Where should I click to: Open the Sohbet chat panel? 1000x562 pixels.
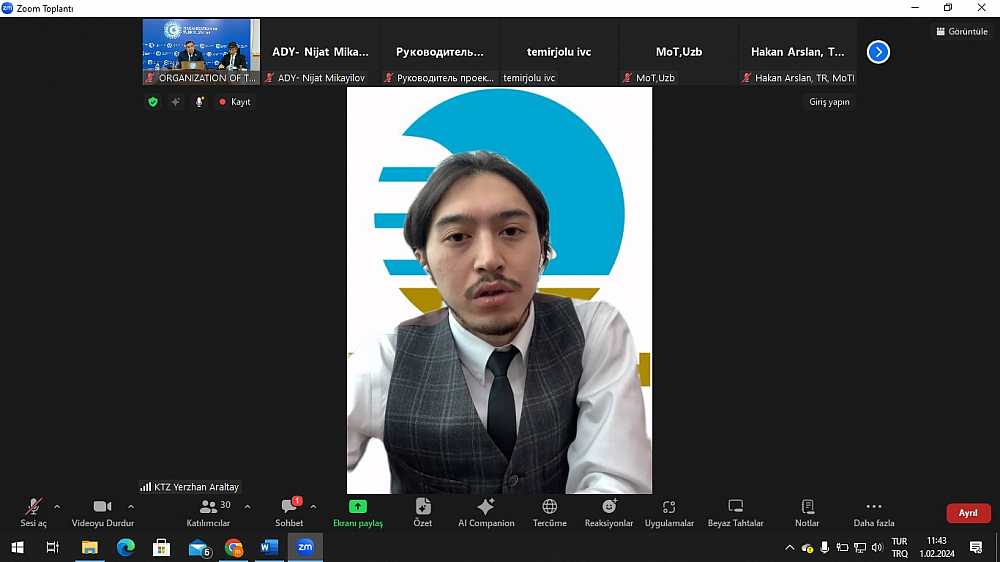(x=289, y=512)
